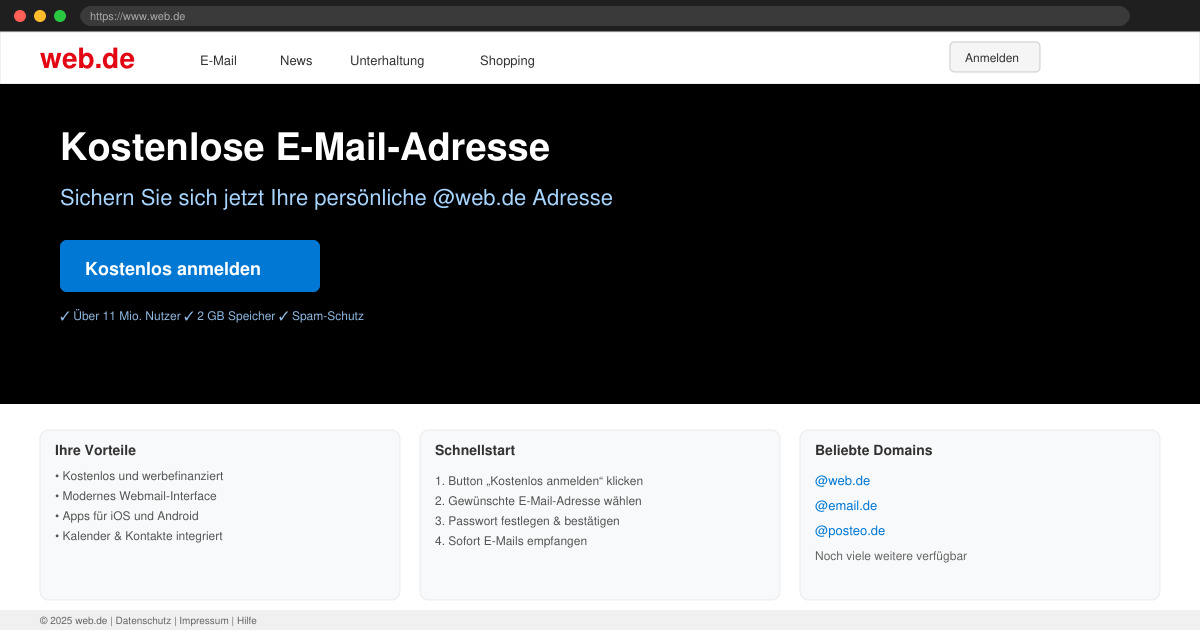Click the Kalender & Kontakte integriert bullet
This screenshot has height=630, width=1200.
tap(139, 536)
